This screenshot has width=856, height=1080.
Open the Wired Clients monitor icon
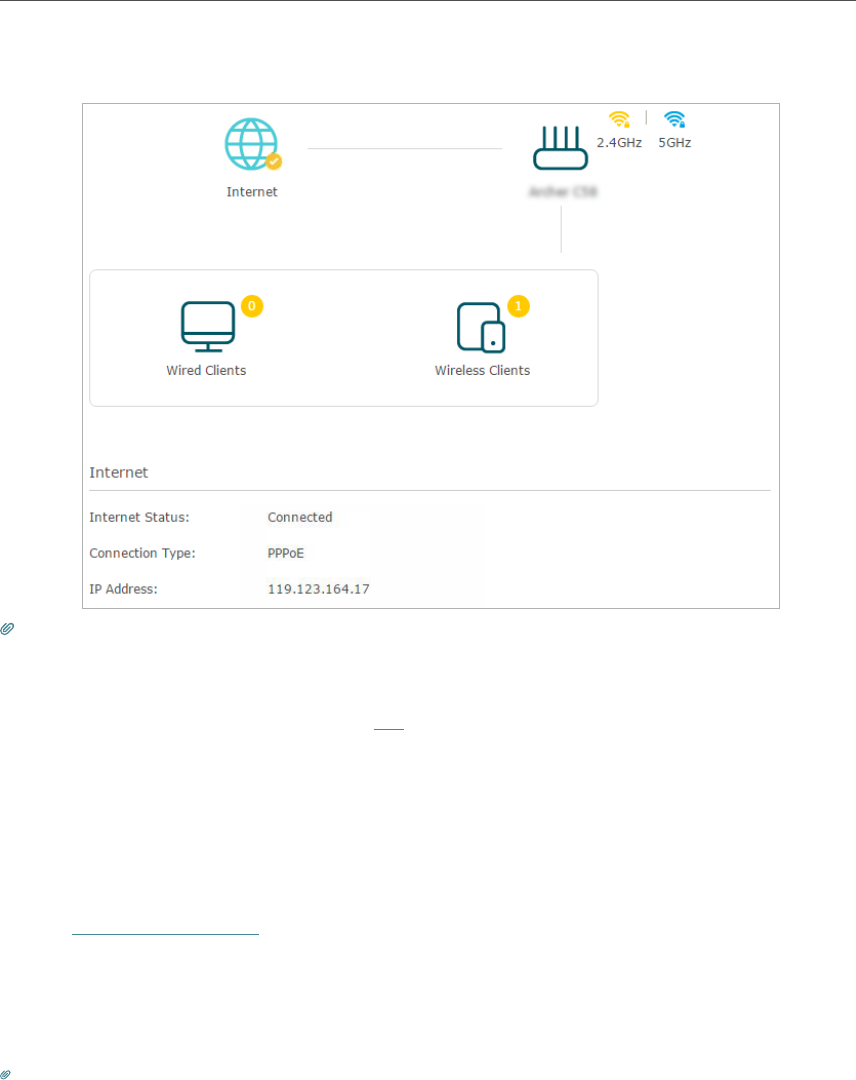click(207, 326)
